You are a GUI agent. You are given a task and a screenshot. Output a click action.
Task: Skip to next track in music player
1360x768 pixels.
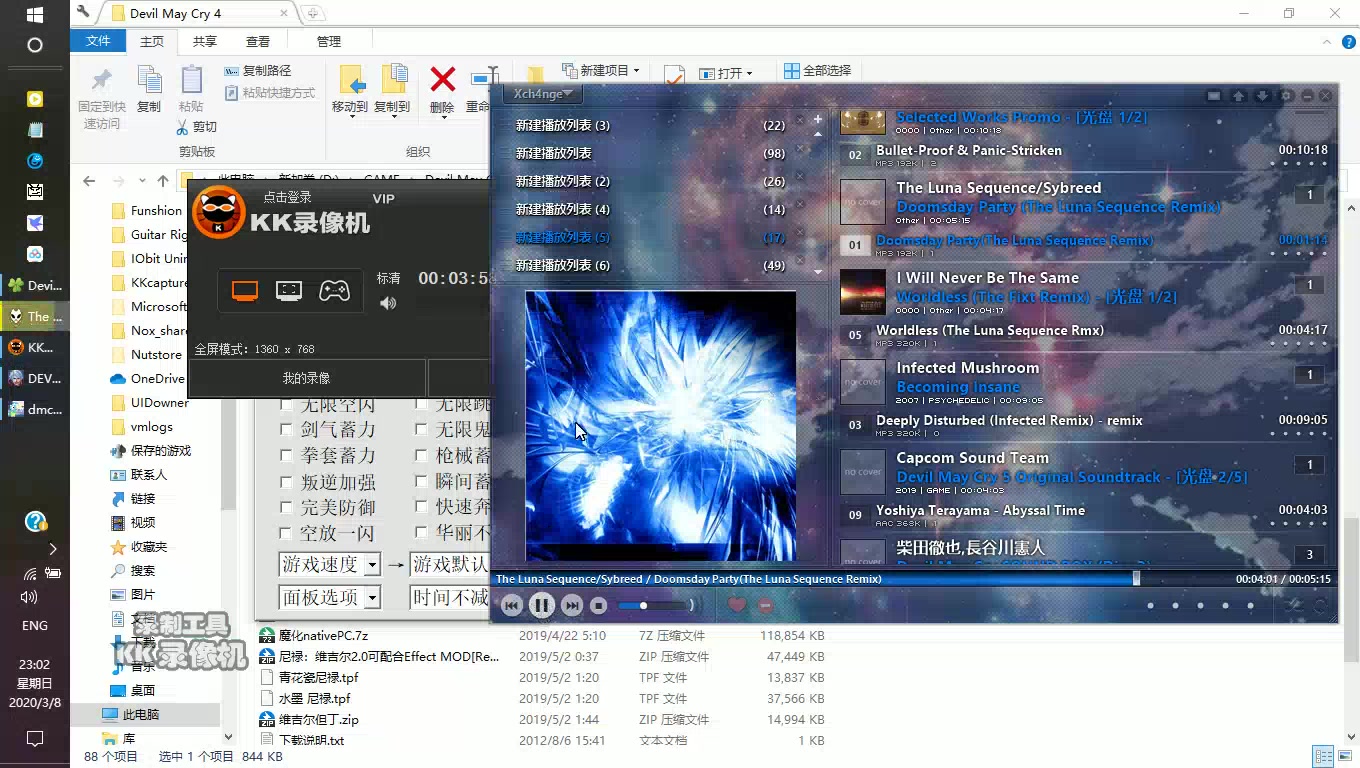coord(571,605)
